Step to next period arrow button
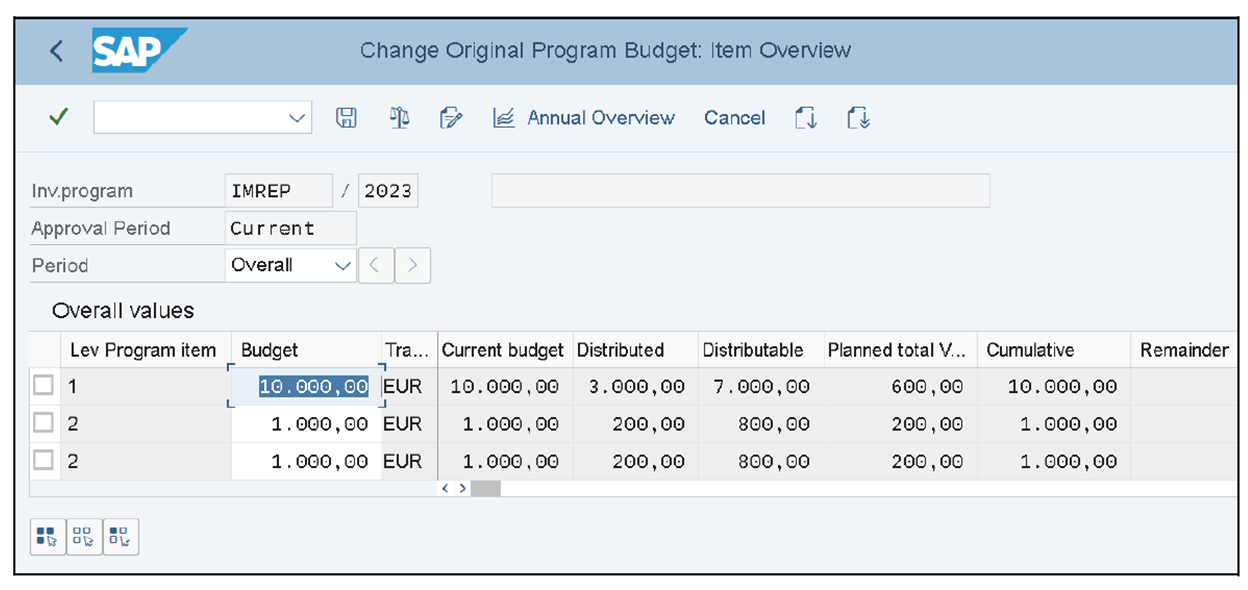 pos(412,265)
